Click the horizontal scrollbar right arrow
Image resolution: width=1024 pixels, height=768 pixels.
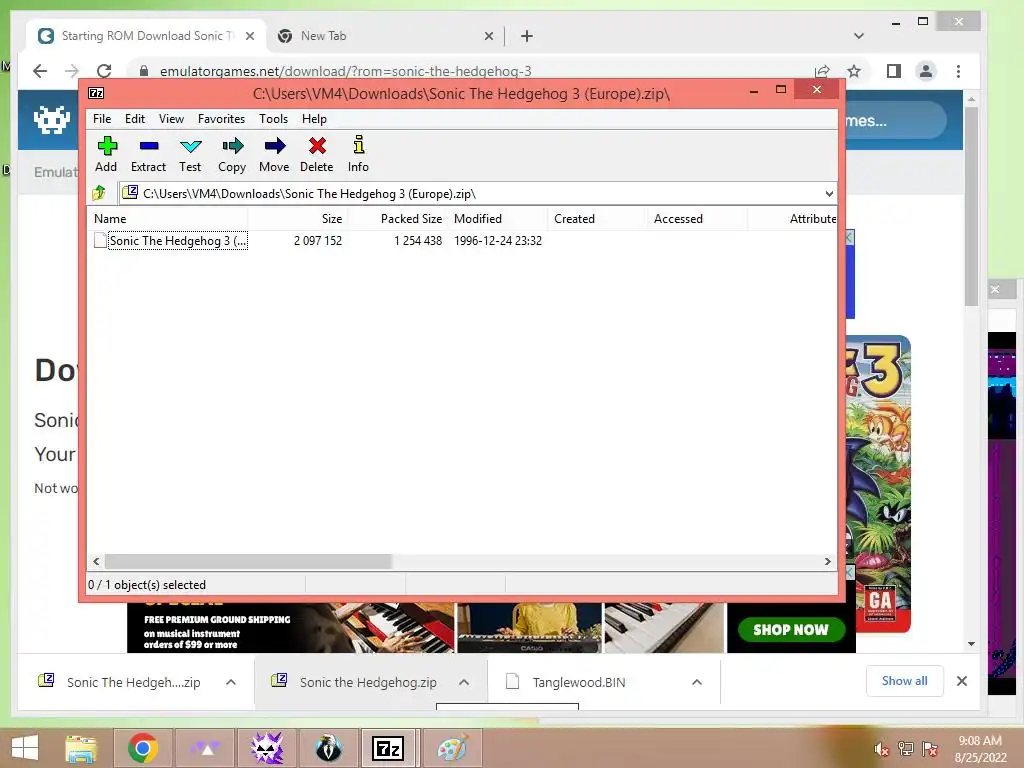[827, 562]
